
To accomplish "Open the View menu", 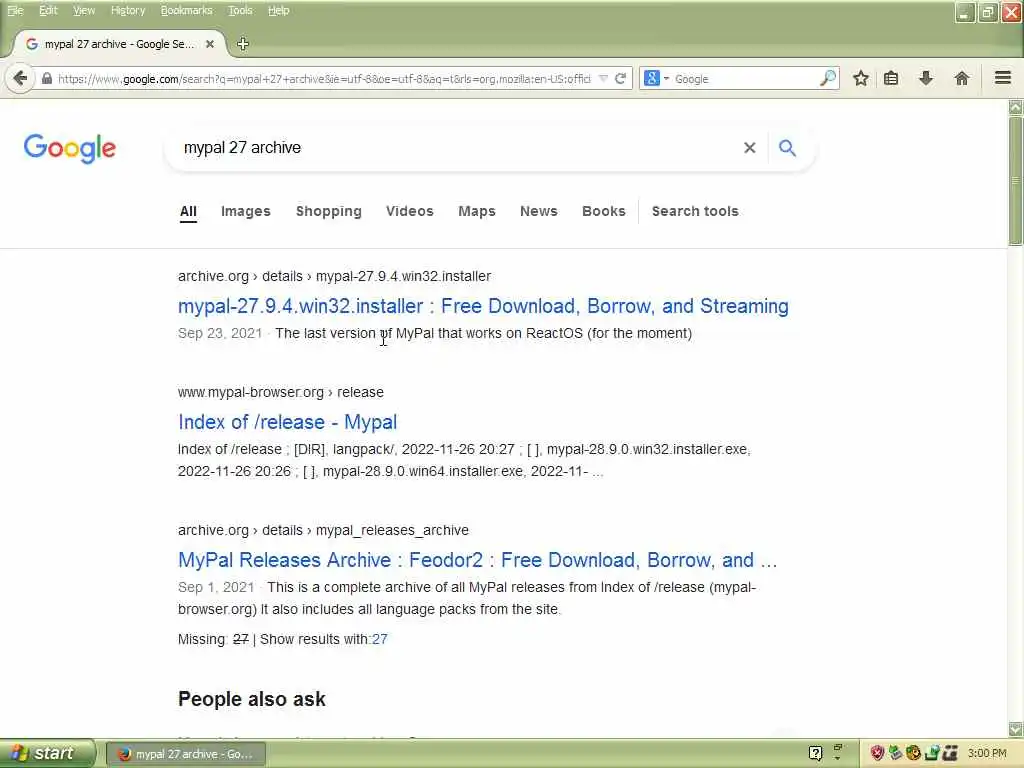I will click(x=84, y=10).
